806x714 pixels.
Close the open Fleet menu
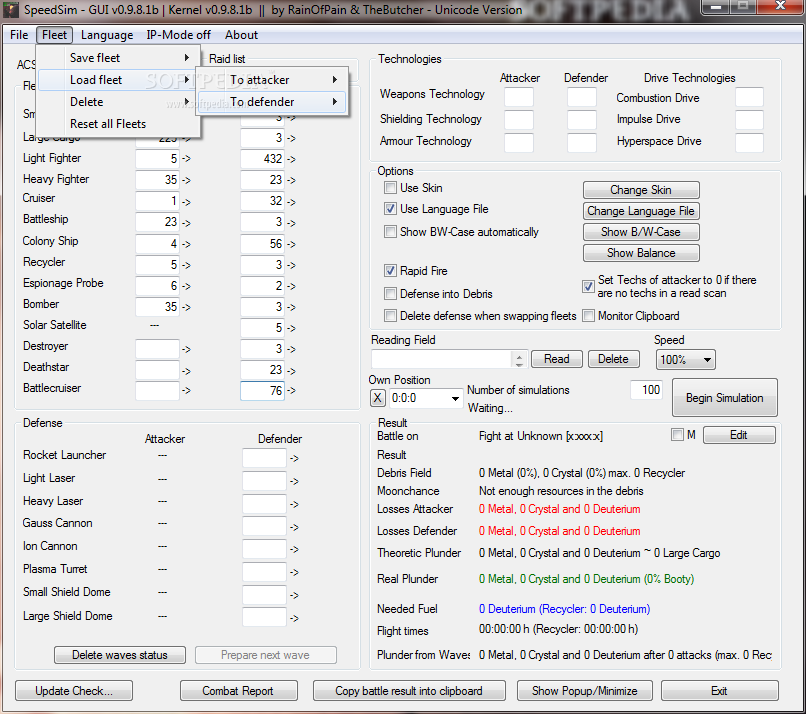(54, 35)
